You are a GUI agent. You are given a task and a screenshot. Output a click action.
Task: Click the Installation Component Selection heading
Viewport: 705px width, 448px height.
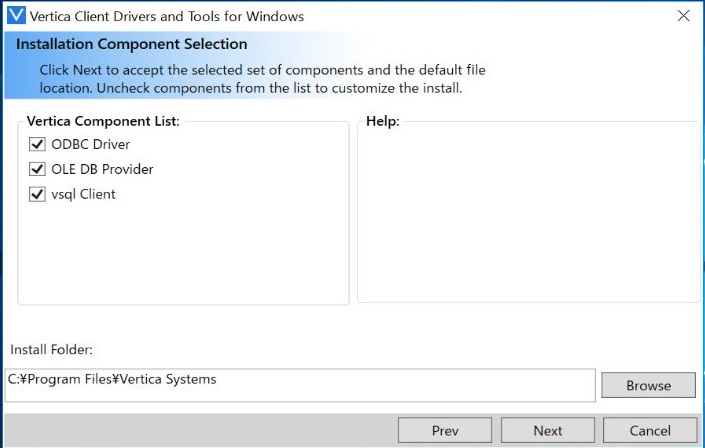click(131, 45)
